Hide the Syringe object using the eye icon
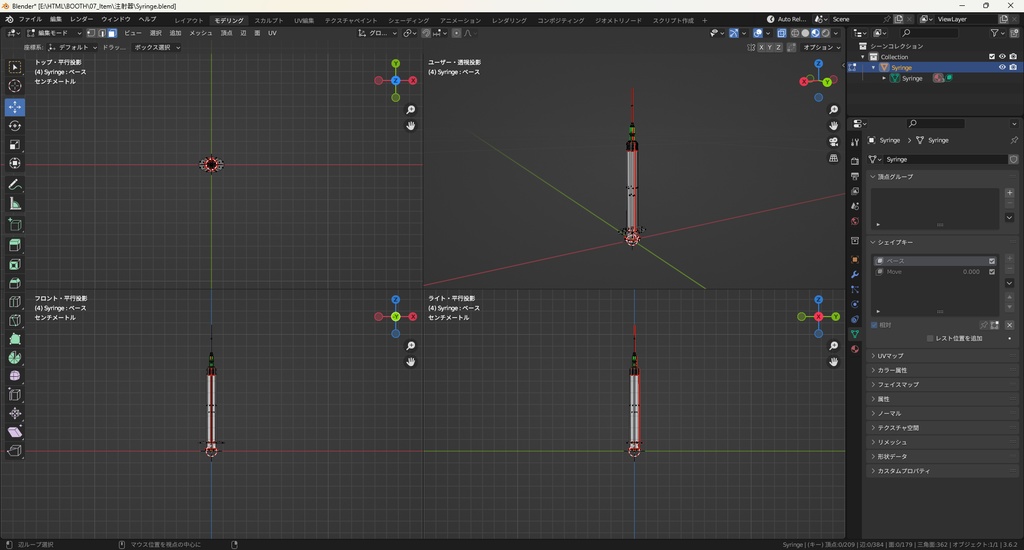Screen dimensions: 1024x550 [x=1002, y=67]
